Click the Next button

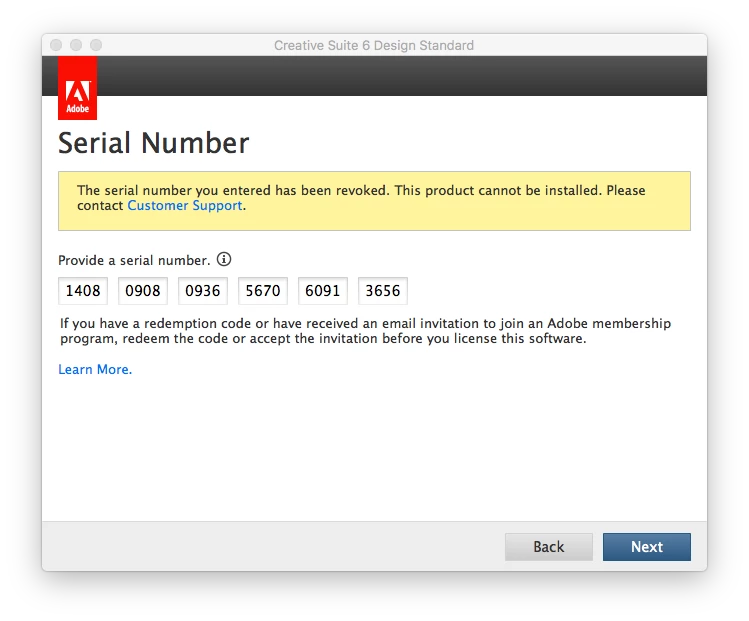(x=646, y=546)
